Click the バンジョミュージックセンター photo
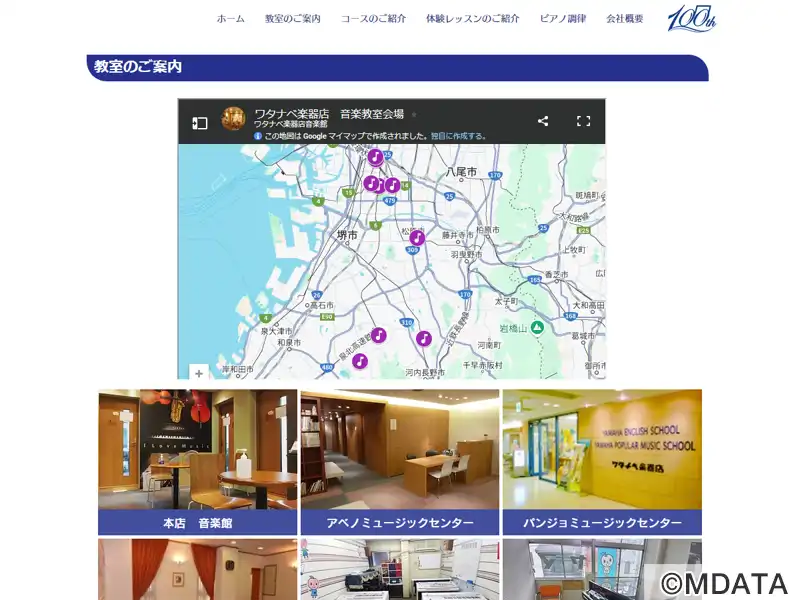Viewport: 800px width, 600px height. click(x=602, y=449)
